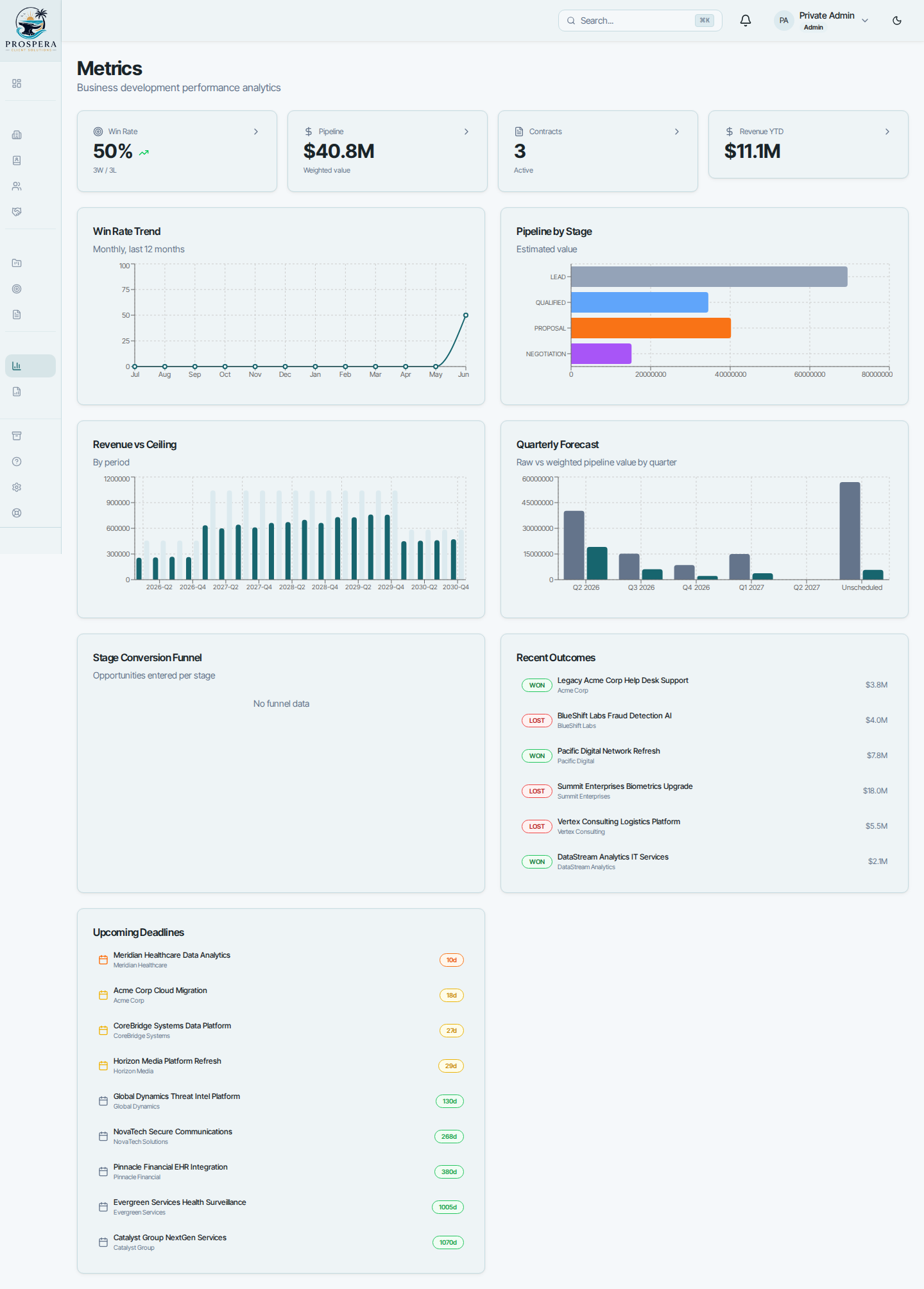Open the companies building icon in sidebar
The image size is (924, 1289).
17,135
